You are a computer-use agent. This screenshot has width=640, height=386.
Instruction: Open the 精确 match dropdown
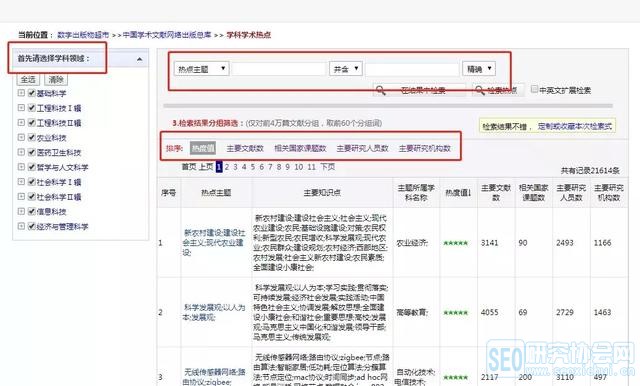[479, 69]
